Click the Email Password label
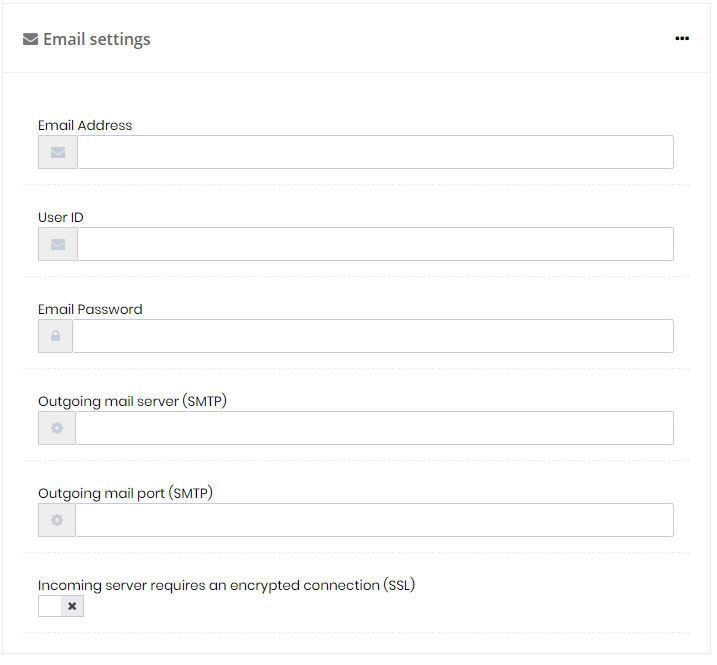 click(91, 311)
